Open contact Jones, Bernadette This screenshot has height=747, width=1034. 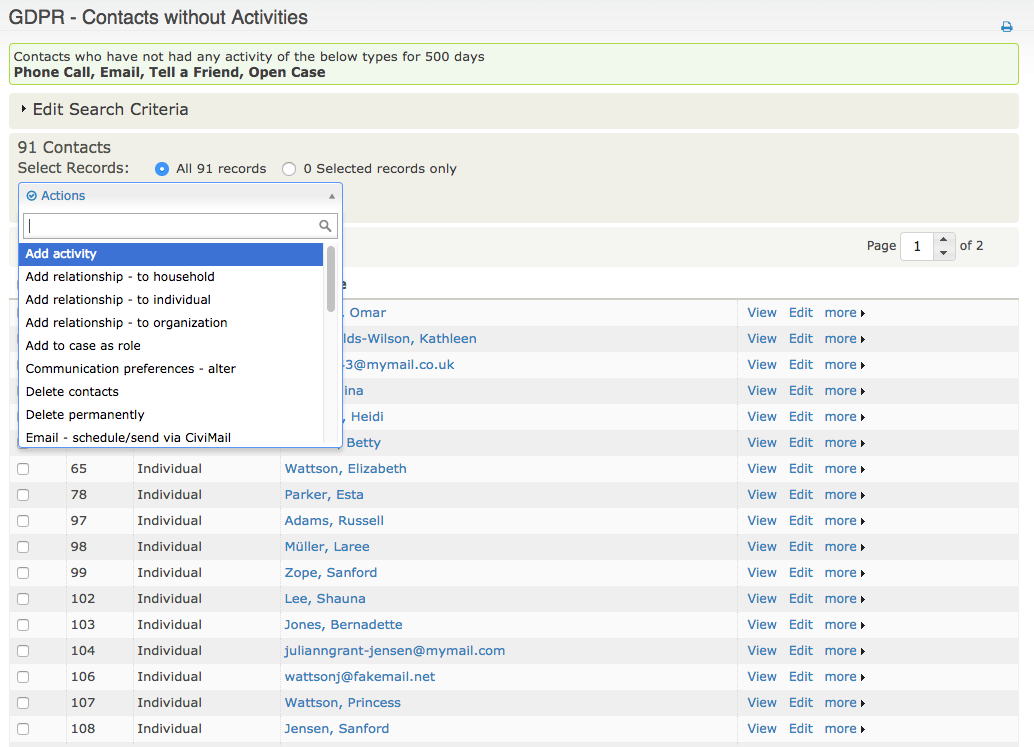pyautogui.click(x=343, y=625)
